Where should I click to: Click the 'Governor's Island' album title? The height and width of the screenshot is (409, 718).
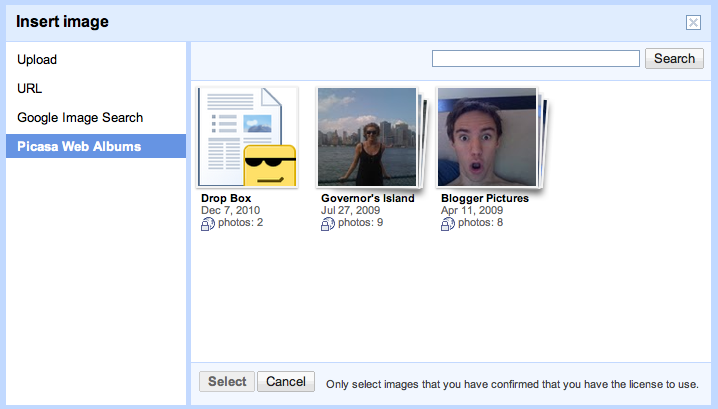click(x=368, y=198)
